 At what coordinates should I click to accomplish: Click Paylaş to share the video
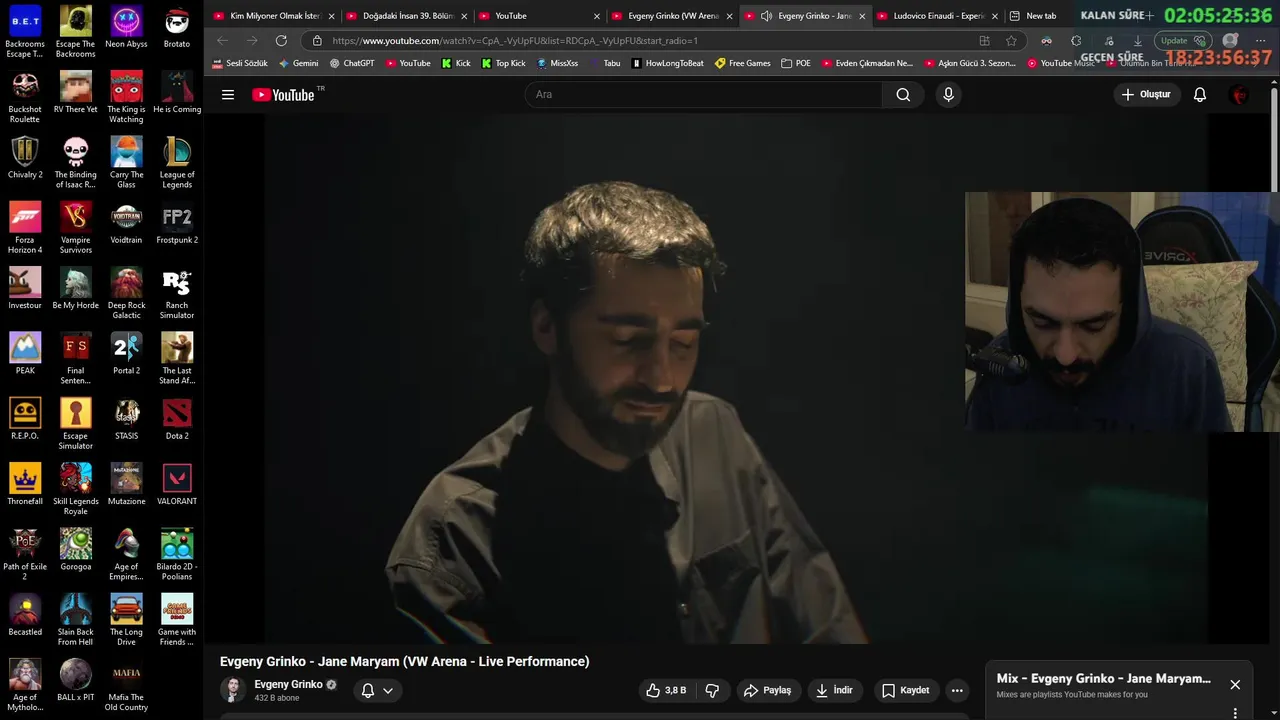pyautogui.click(x=767, y=690)
